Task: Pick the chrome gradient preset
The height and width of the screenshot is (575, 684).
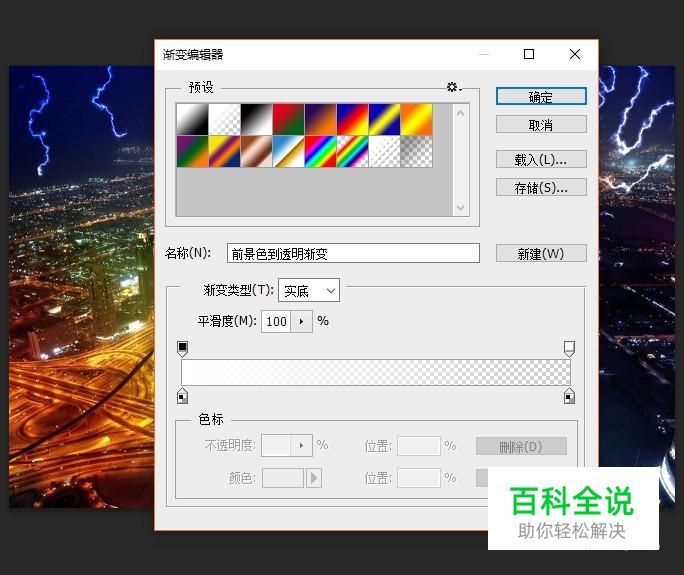Action: 288,151
